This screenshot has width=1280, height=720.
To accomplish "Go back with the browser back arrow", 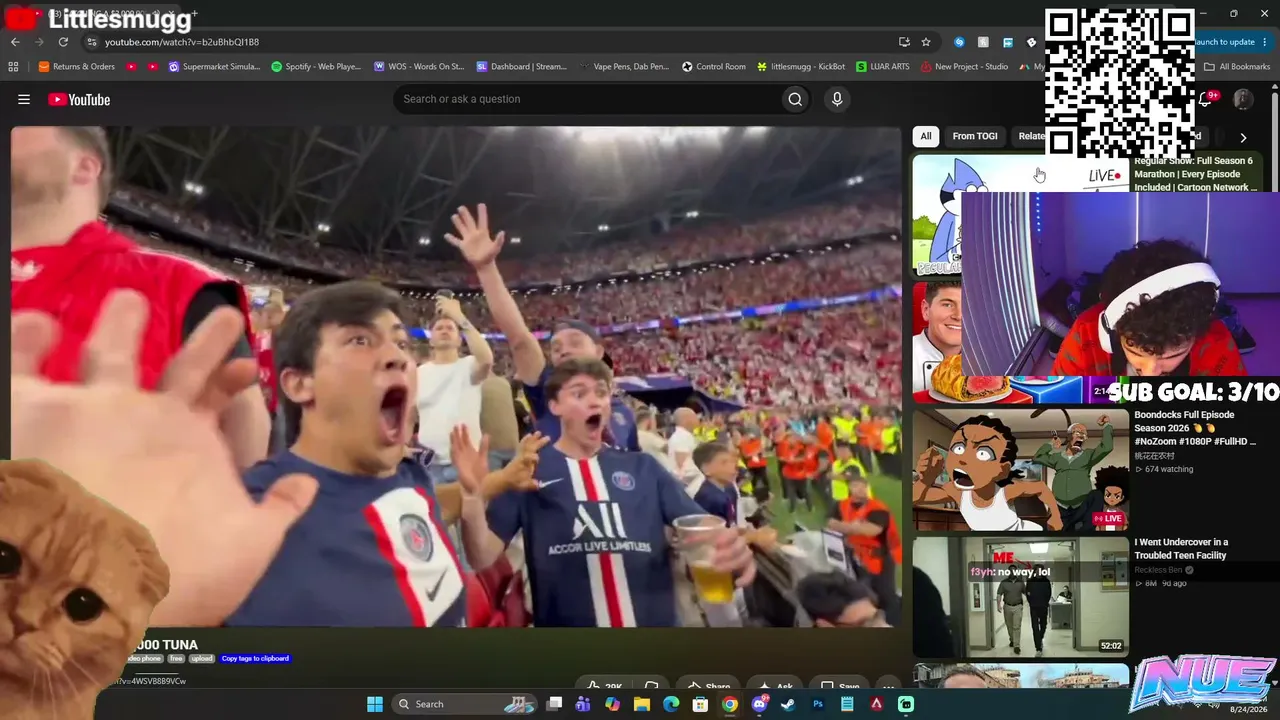I will [x=15, y=42].
